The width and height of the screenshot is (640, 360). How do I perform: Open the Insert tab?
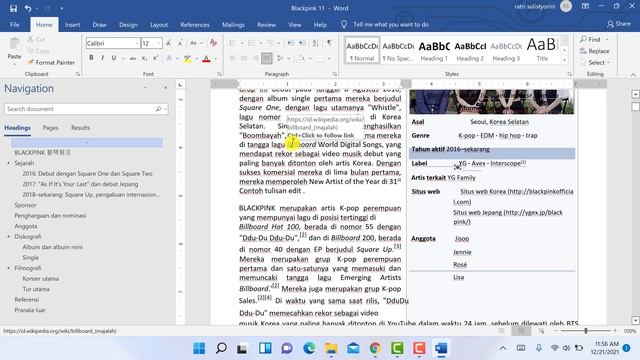point(72,24)
